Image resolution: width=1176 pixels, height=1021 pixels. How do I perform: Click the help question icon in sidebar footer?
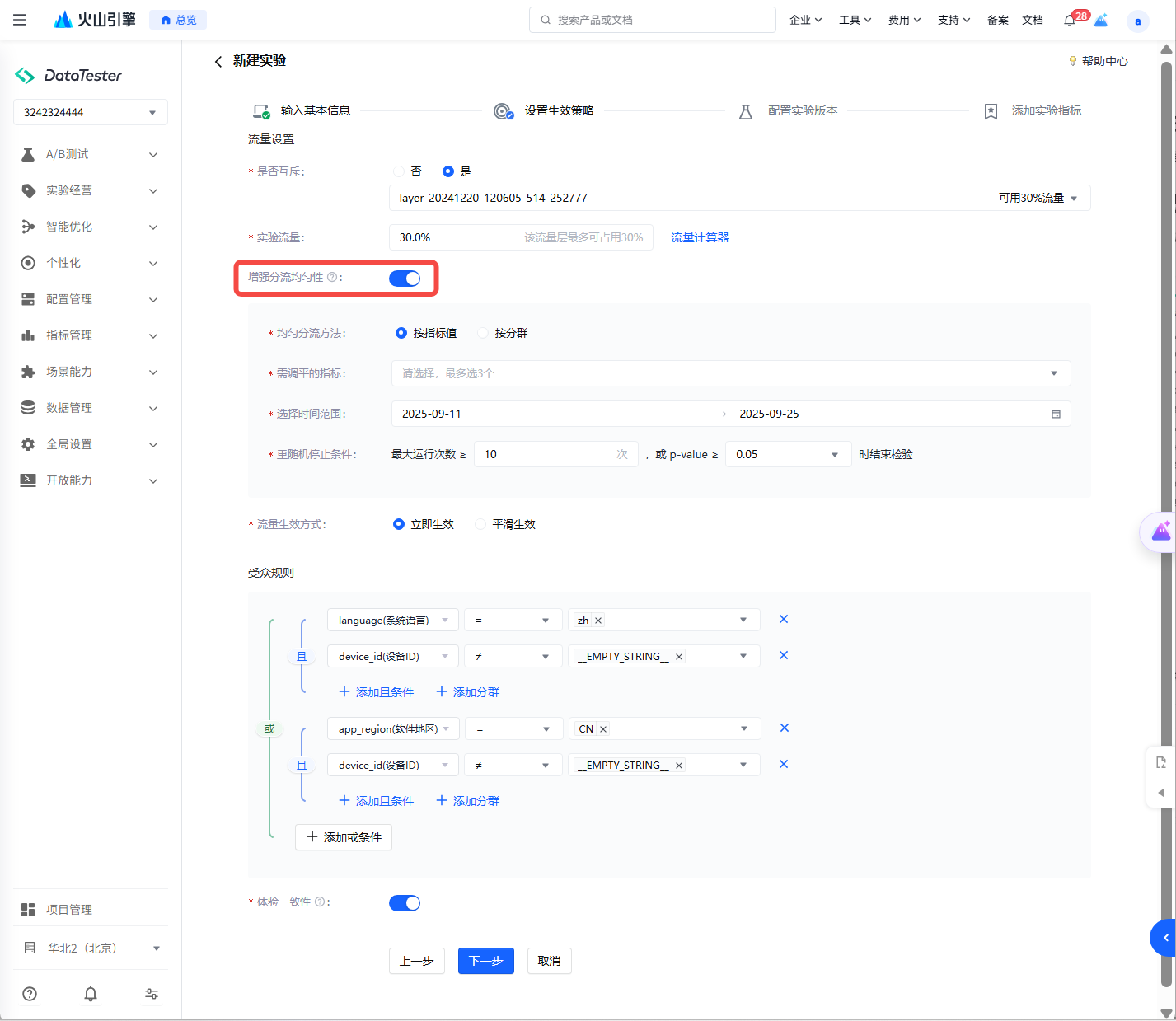point(30,994)
